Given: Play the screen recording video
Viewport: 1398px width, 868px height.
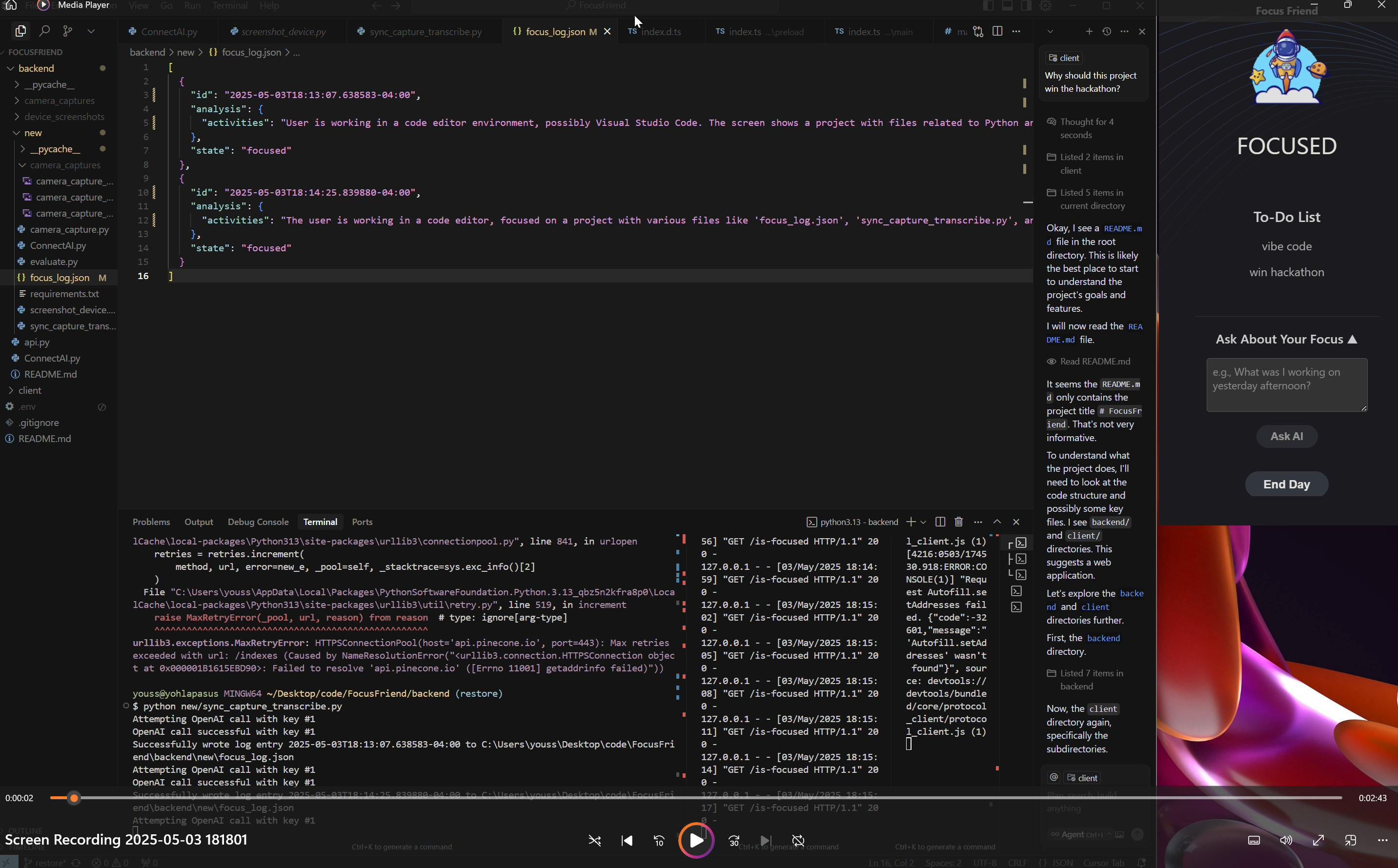Looking at the screenshot, I should [696, 841].
